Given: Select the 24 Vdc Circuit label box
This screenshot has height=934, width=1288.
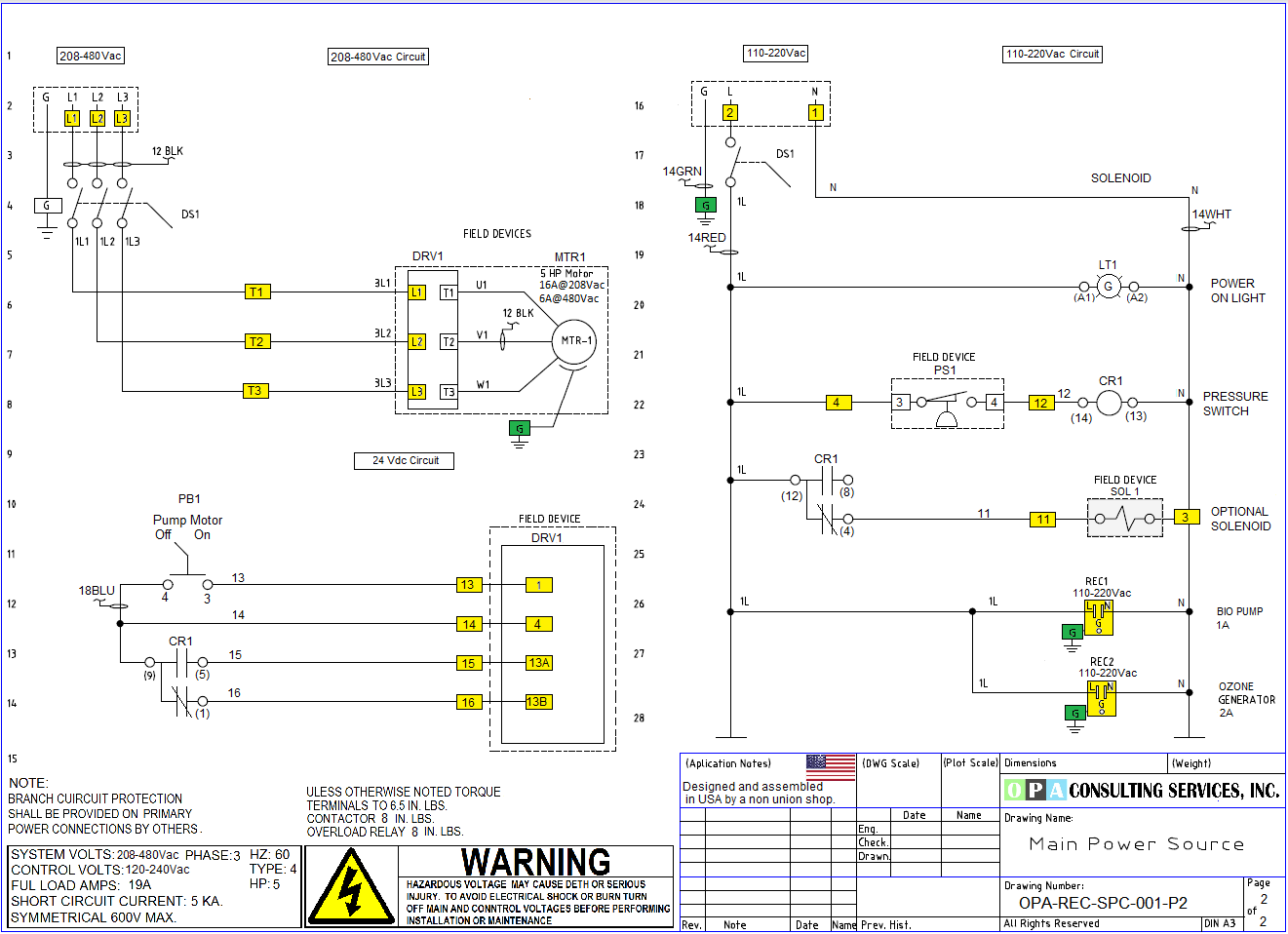Looking at the screenshot, I should point(405,460).
